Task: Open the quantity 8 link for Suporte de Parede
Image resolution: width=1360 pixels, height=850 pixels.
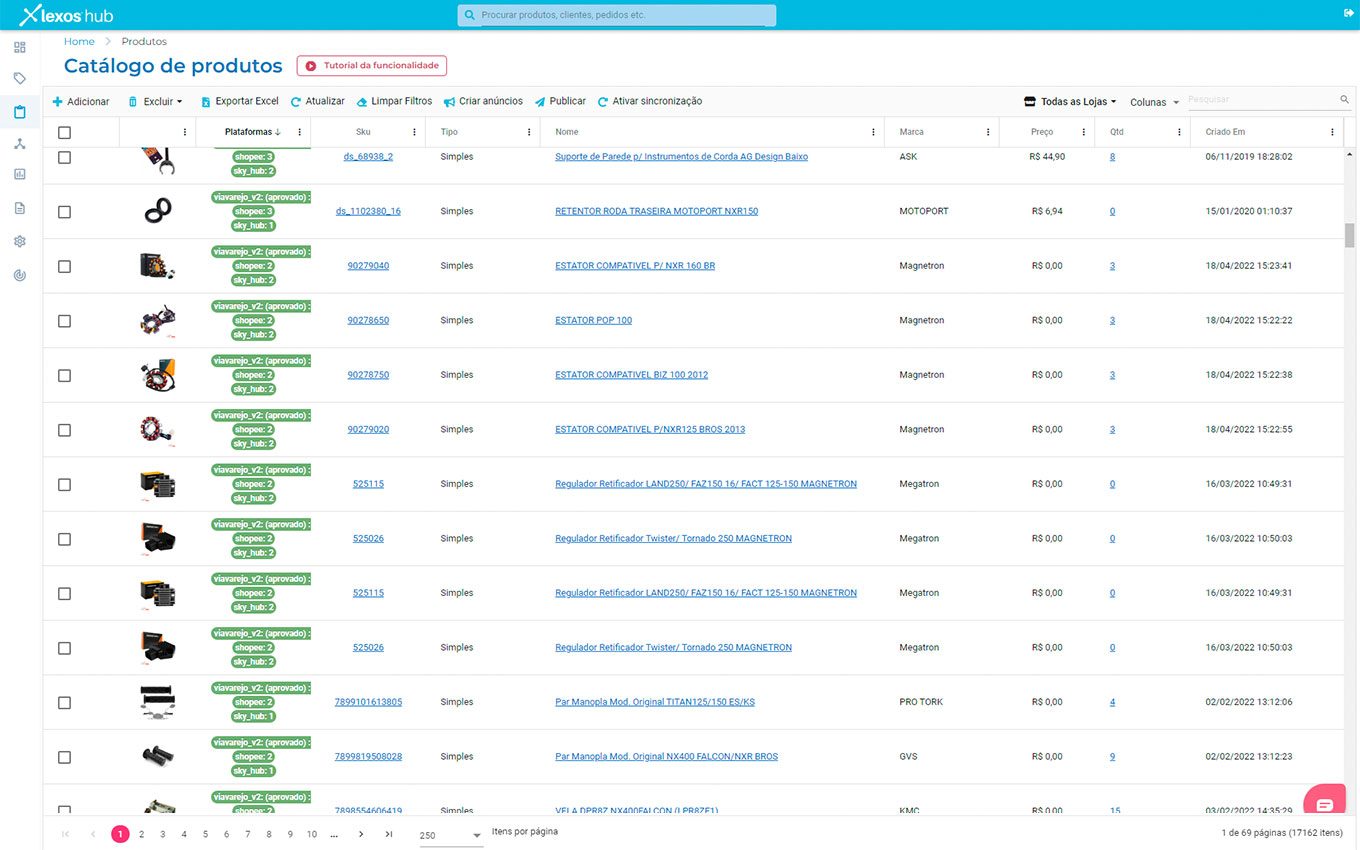Action: (1112, 157)
